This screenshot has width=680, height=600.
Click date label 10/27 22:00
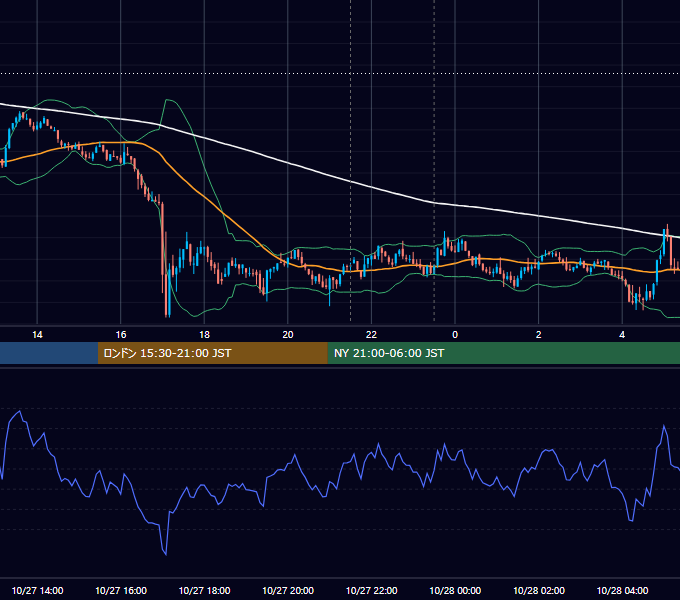point(371,590)
